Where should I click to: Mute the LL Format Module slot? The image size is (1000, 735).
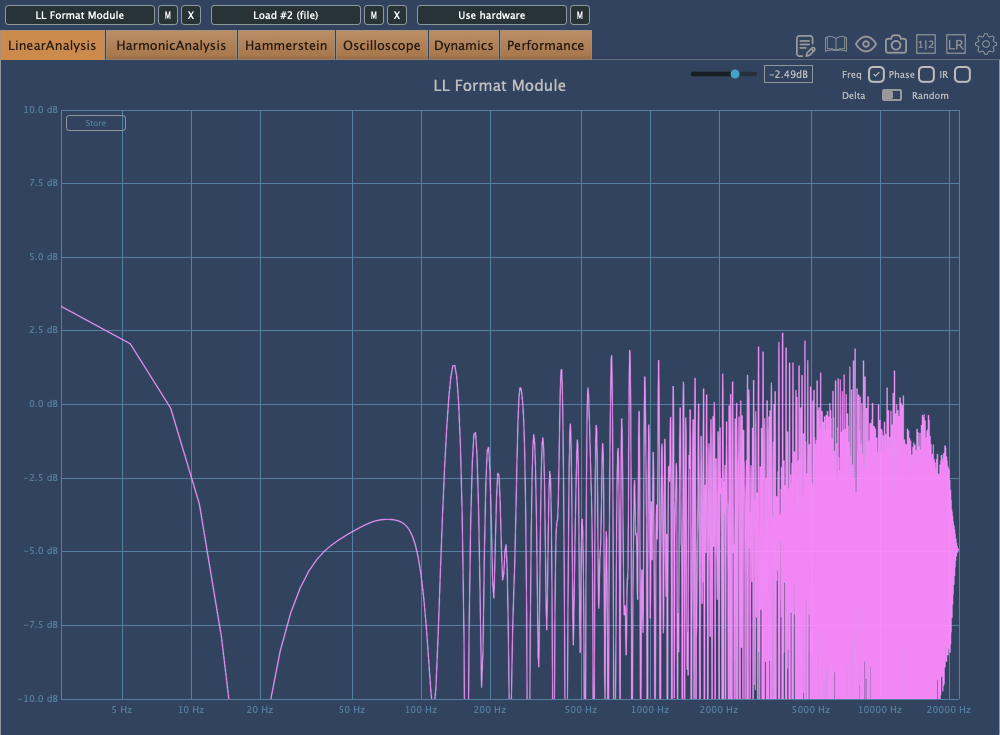tap(168, 15)
